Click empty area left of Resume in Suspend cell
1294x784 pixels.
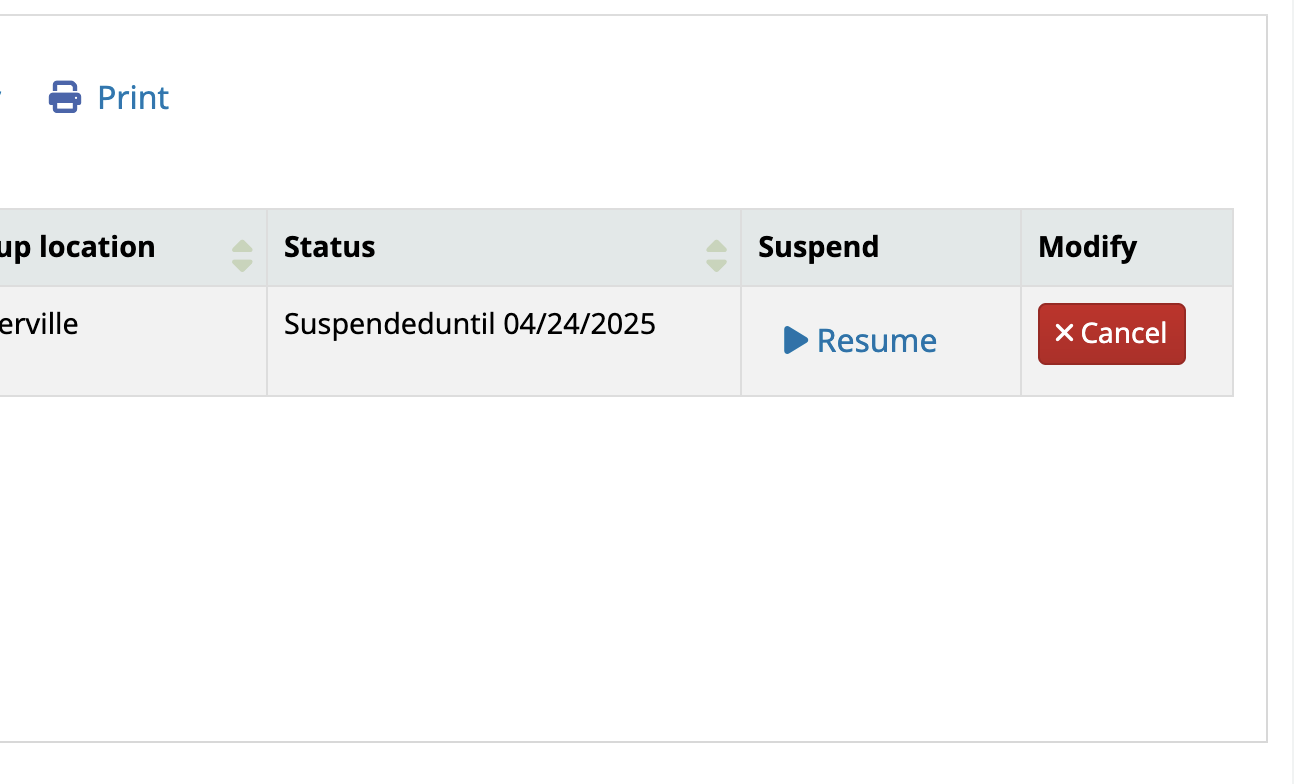coord(762,341)
